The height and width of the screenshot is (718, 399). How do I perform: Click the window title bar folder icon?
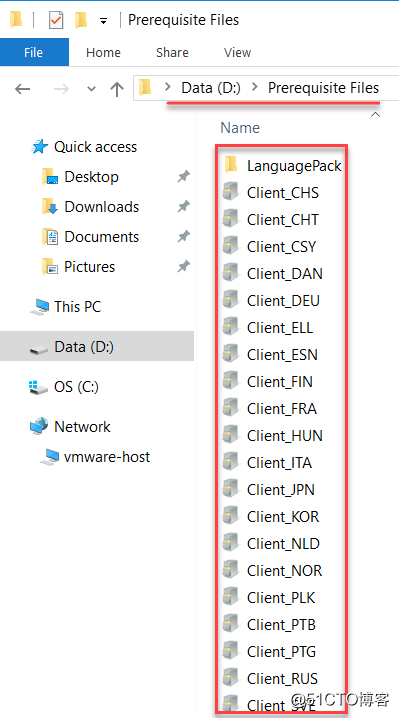coord(16,20)
